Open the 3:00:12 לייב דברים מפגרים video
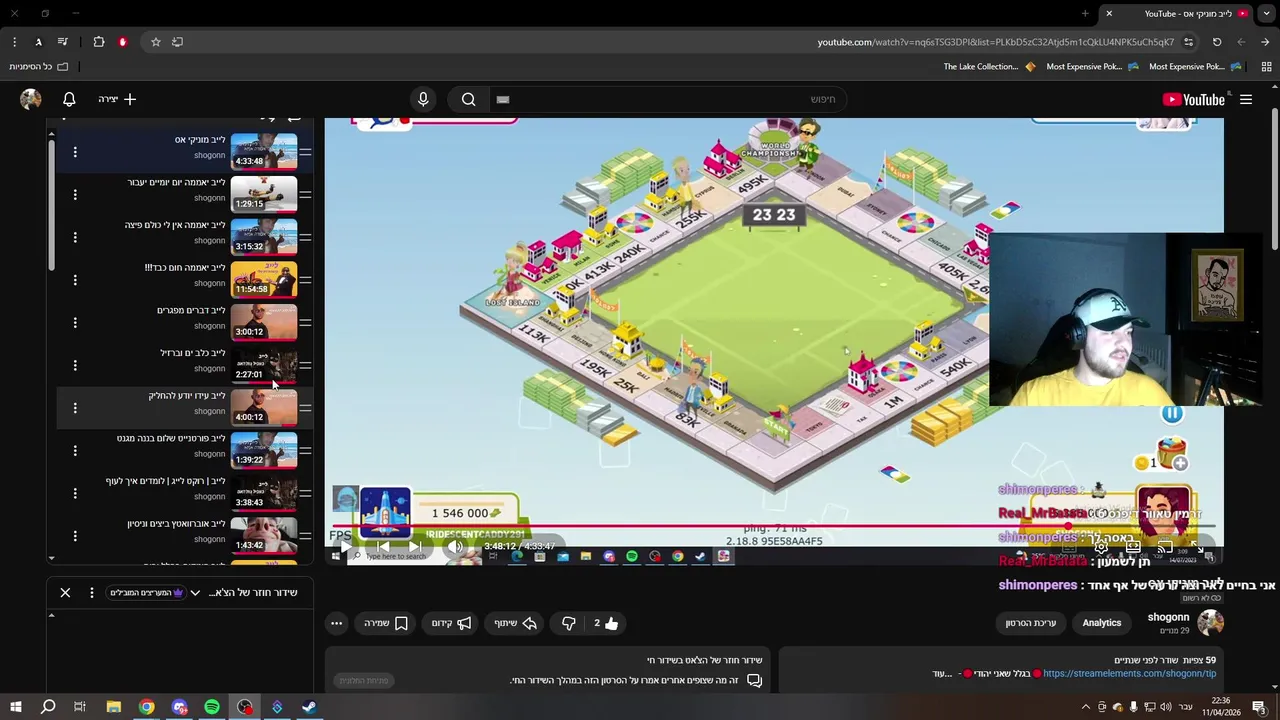 tap(264, 322)
